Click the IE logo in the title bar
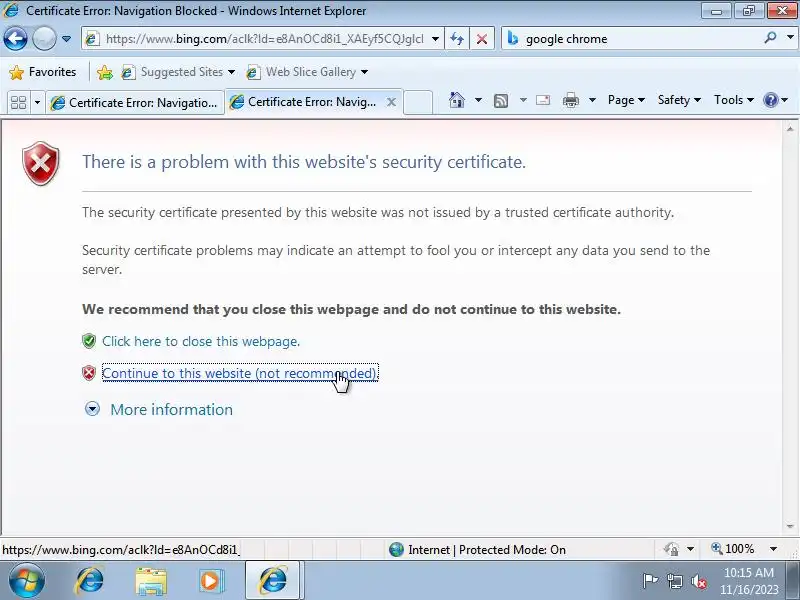800x600 pixels. [11, 10]
